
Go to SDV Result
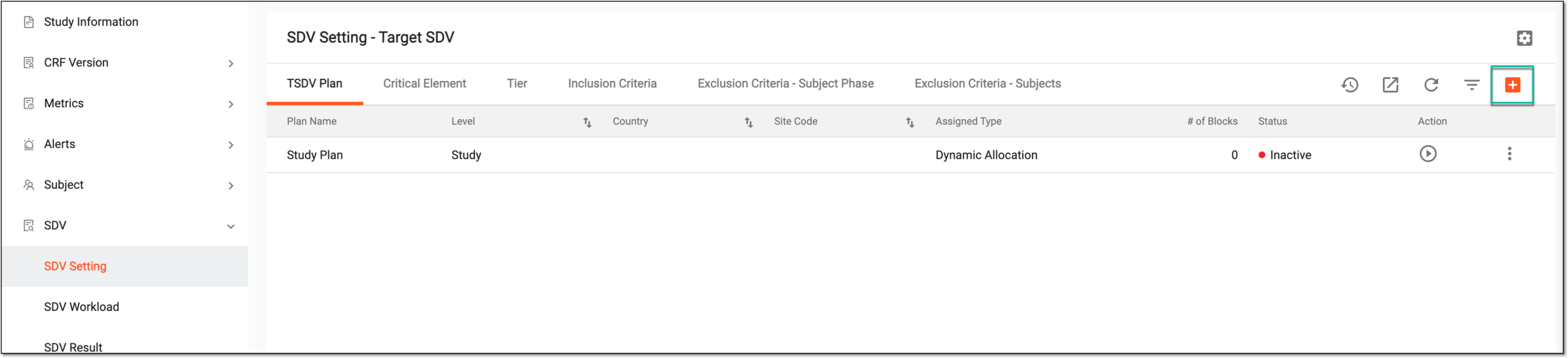coord(73,347)
